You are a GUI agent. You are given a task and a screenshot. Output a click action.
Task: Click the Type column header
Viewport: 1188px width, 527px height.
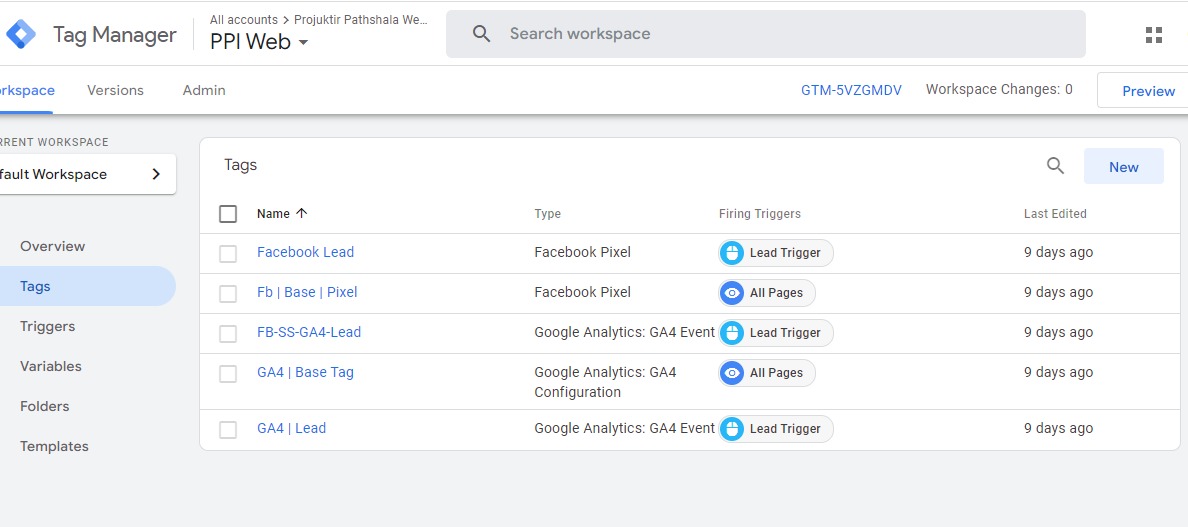[548, 214]
